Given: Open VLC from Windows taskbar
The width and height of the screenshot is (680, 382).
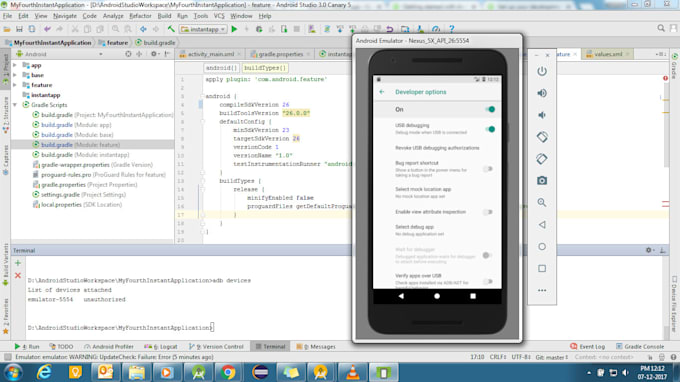Looking at the screenshot, I should pos(353,372).
